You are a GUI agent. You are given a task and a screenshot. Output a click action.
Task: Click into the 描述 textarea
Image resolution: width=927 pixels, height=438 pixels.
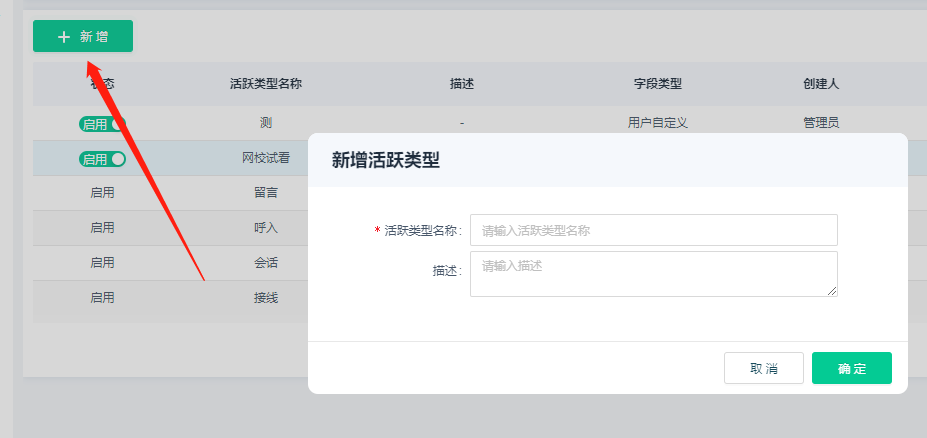coord(653,273)
